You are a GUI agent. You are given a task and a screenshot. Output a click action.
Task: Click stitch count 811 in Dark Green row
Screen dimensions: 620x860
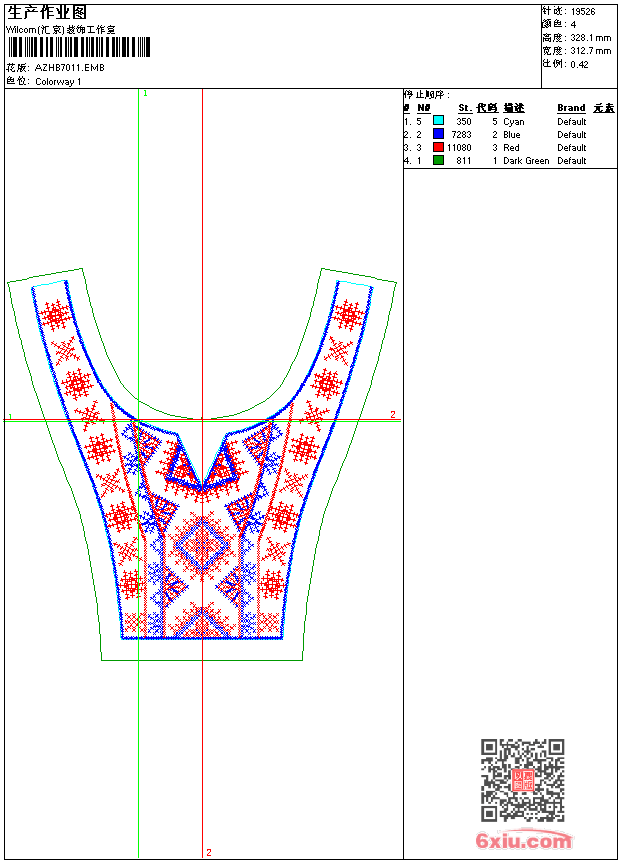(464, 161)
